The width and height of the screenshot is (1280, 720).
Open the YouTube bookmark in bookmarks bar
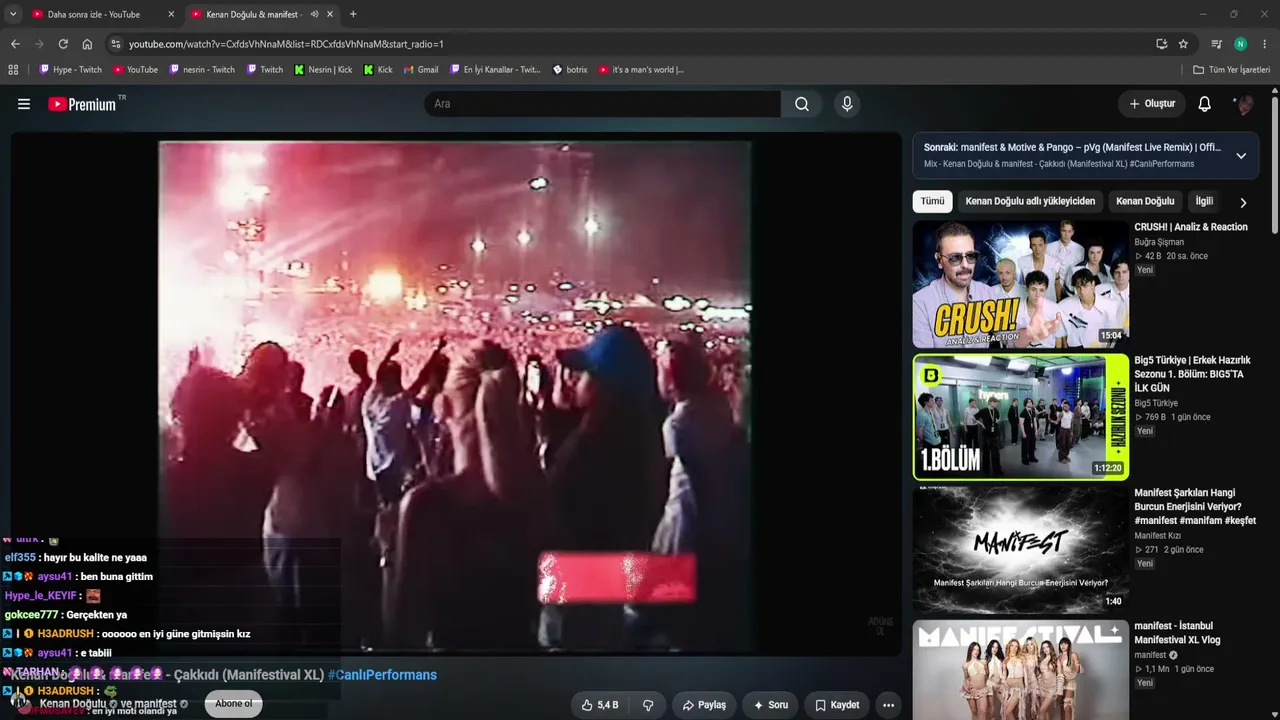[136, 70]
